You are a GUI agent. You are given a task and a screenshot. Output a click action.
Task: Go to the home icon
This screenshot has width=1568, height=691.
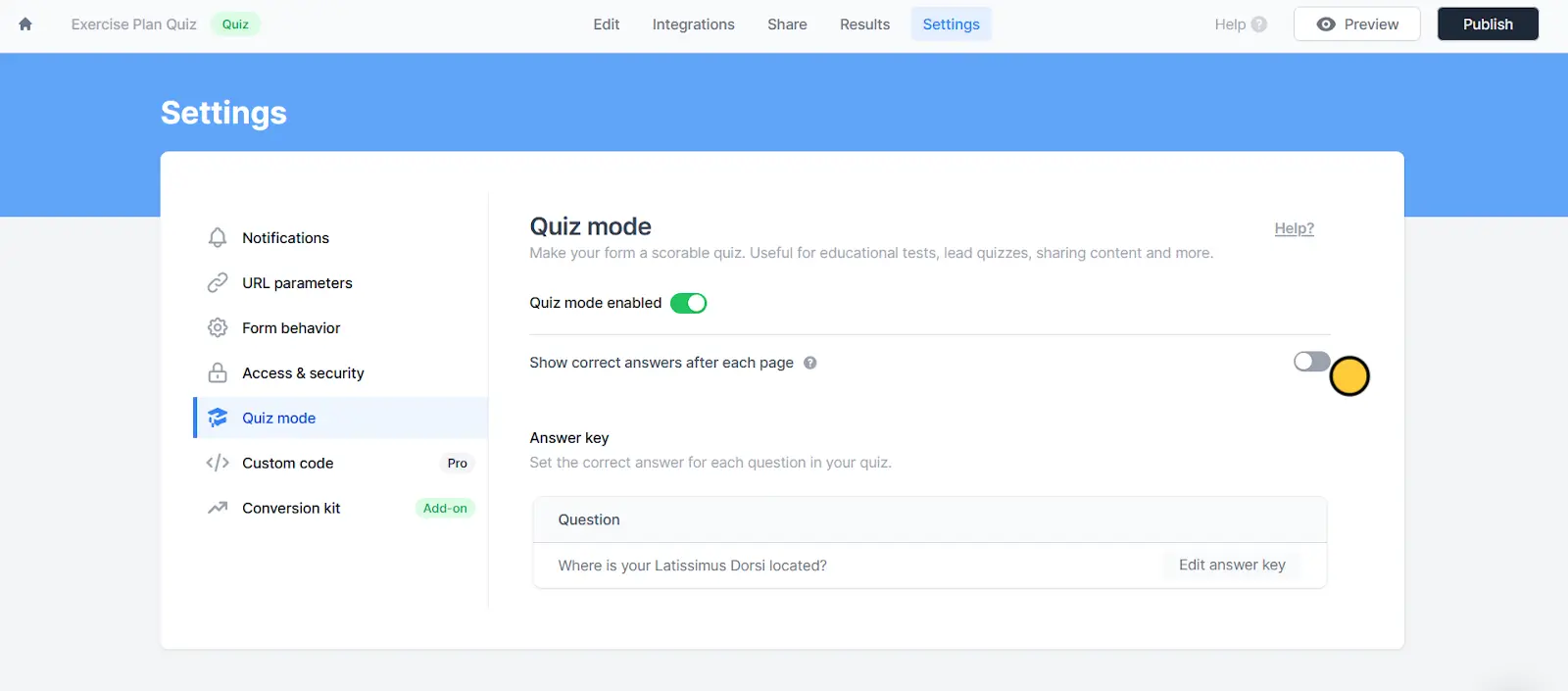(x=25, y=25)
